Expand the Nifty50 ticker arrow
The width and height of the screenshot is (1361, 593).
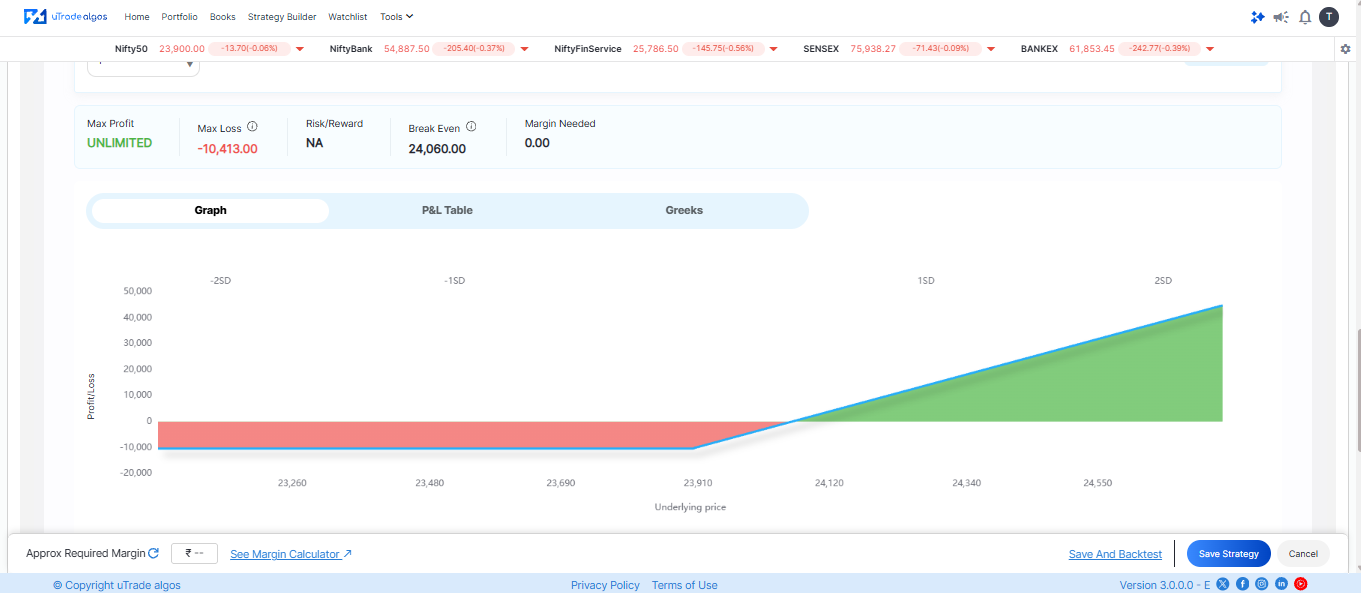point(300,49)
